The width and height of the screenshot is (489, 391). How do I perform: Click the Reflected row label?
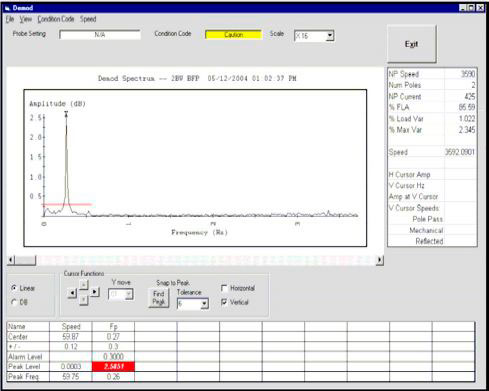coord(429,241)
